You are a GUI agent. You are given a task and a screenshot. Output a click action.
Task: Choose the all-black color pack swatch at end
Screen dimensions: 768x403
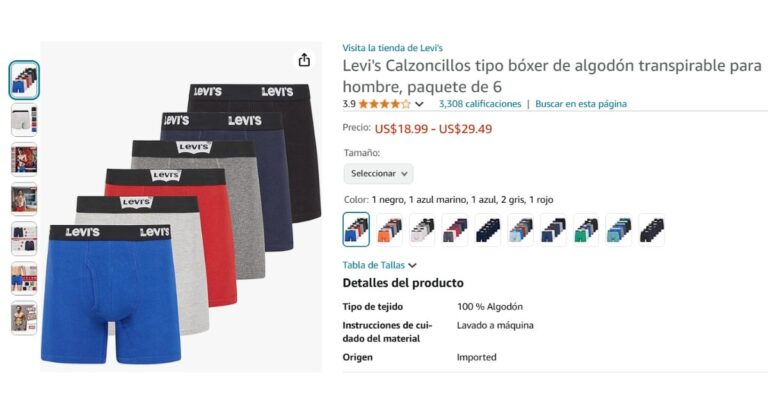coord(651,230)
